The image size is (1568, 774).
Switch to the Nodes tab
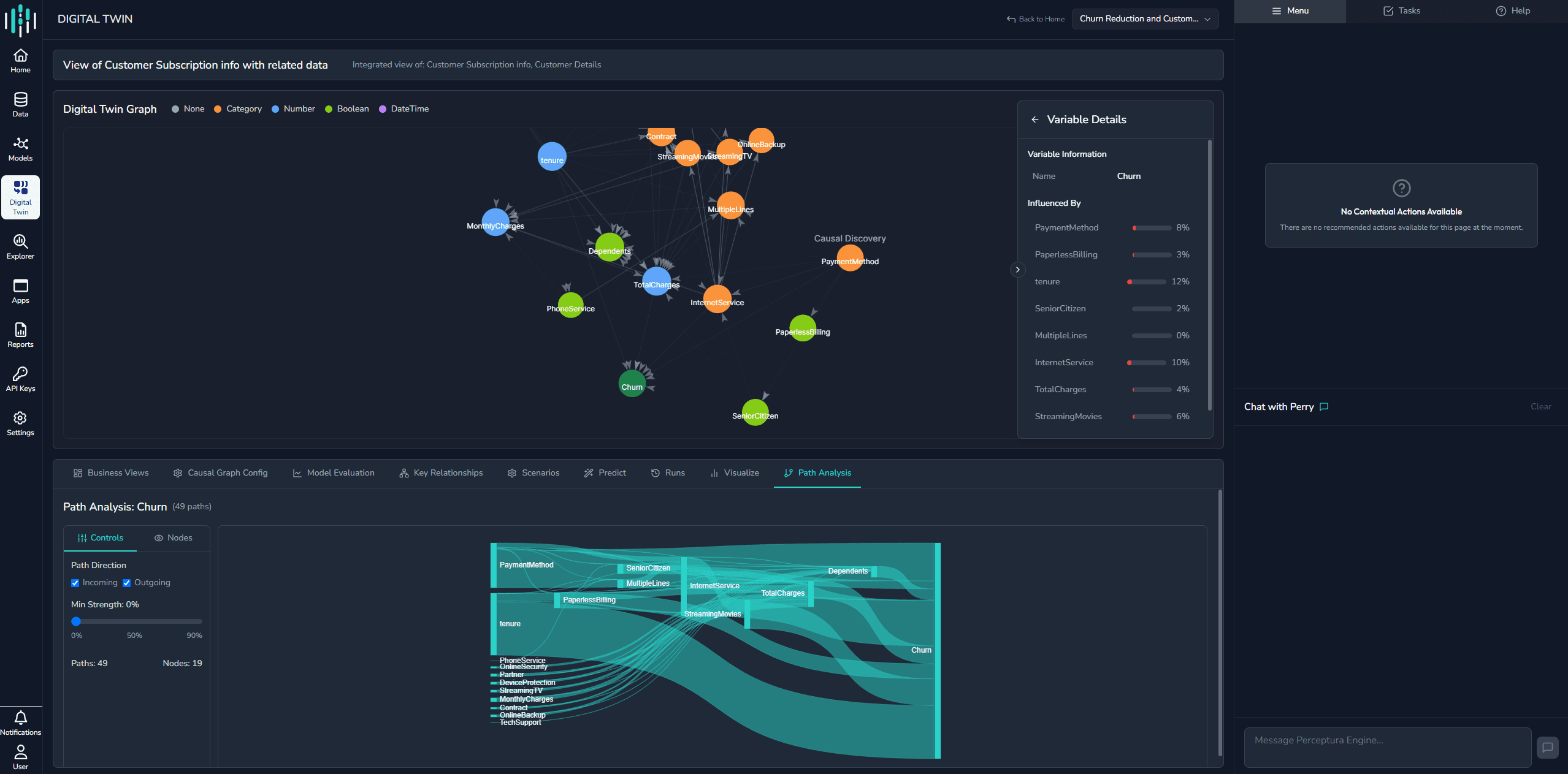[174, 538]
